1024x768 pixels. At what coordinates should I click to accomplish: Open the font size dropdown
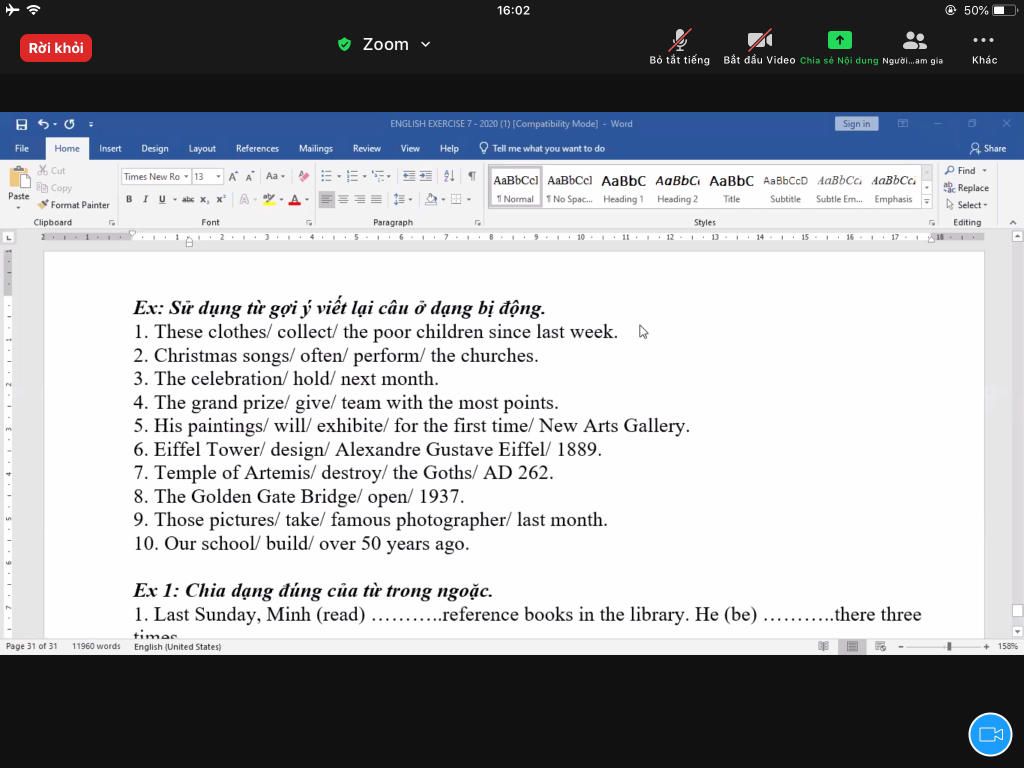219,176
